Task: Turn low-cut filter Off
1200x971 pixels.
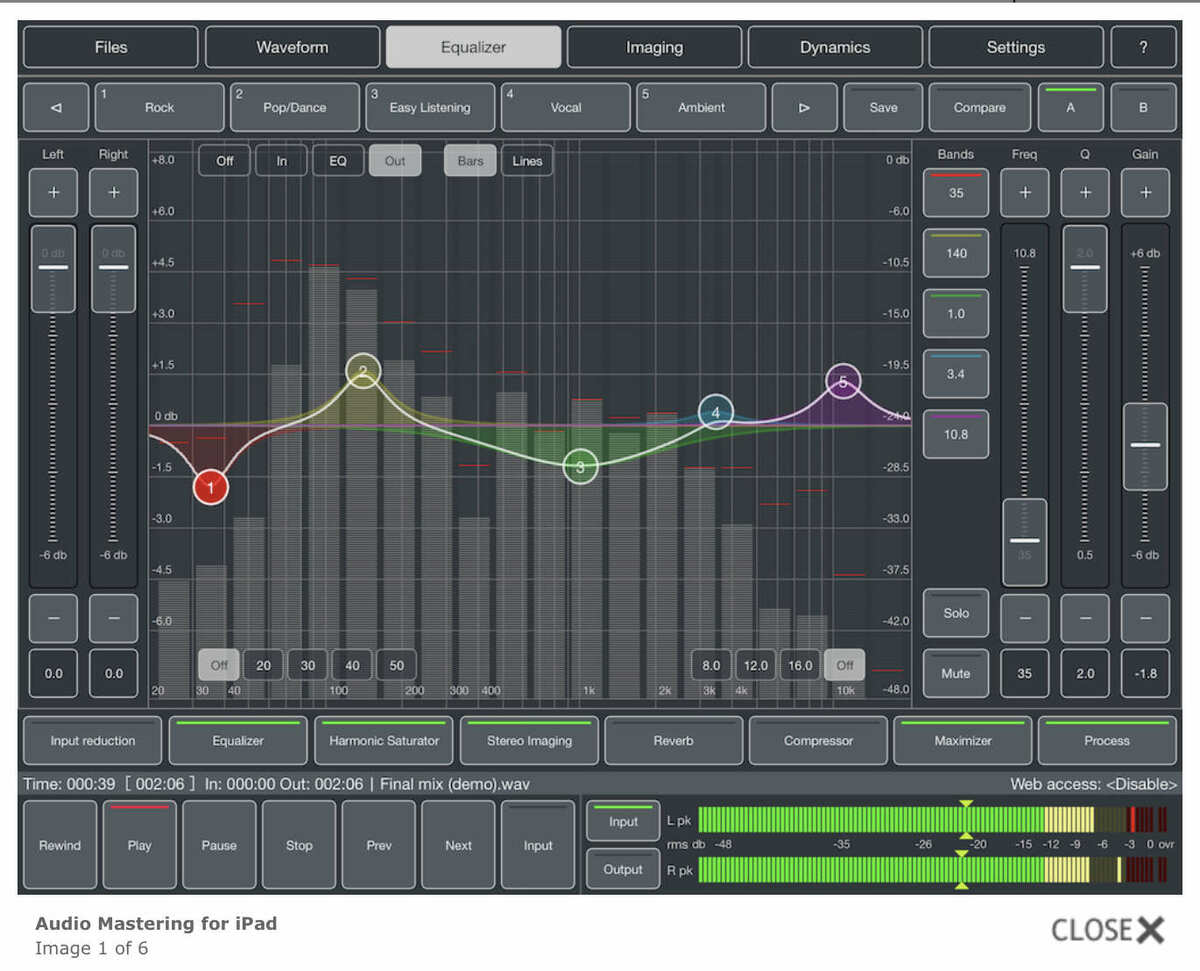Action: coord(219,665)
